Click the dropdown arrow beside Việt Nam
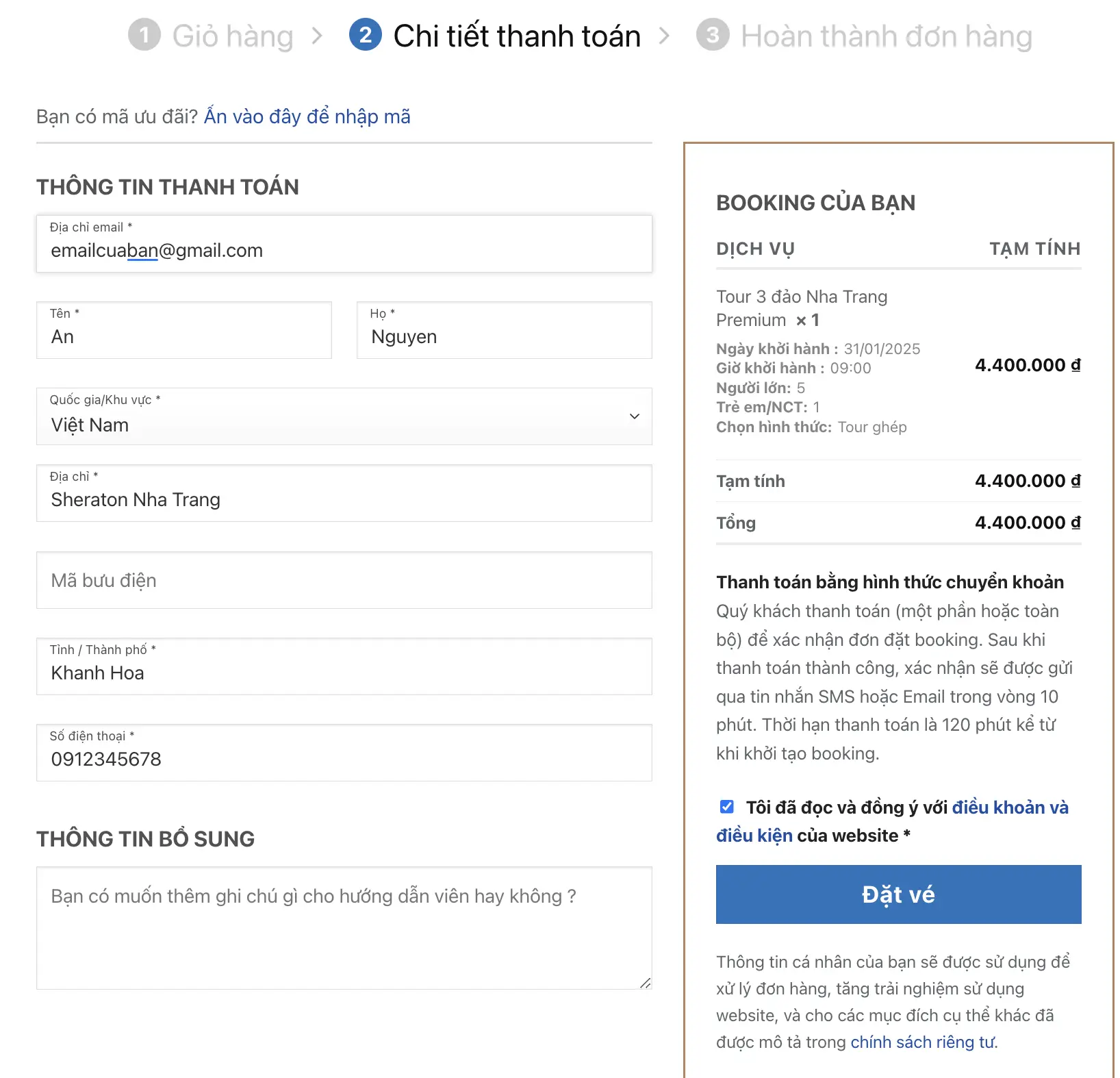Viewport: 1120px width, 1078px height. pos(635,416)
